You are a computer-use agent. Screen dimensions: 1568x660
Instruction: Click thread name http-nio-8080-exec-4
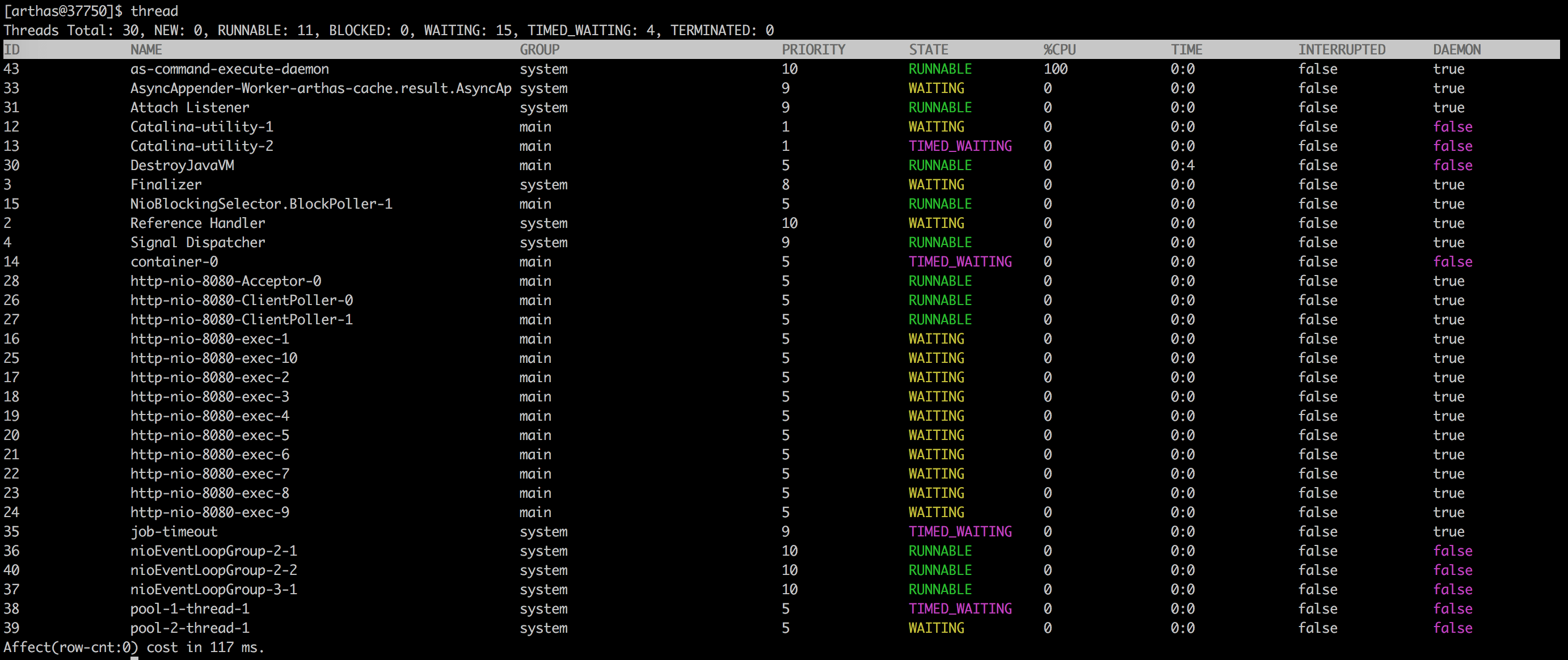click(x=209, y=416)
